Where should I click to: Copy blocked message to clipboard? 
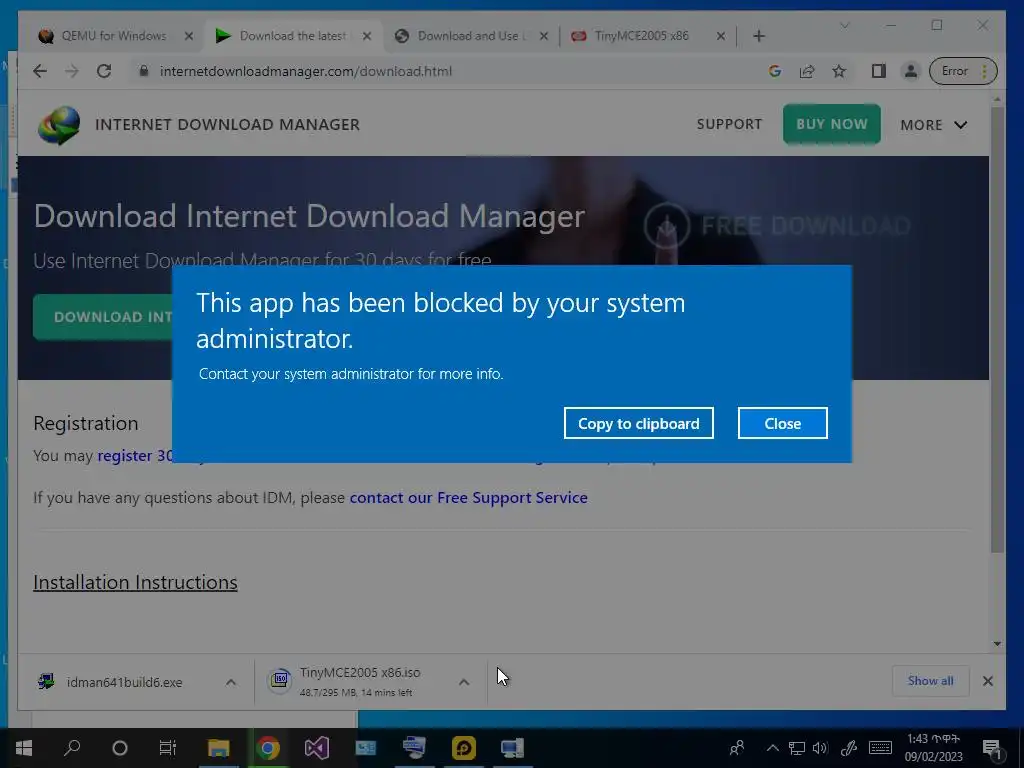[639, 423]
